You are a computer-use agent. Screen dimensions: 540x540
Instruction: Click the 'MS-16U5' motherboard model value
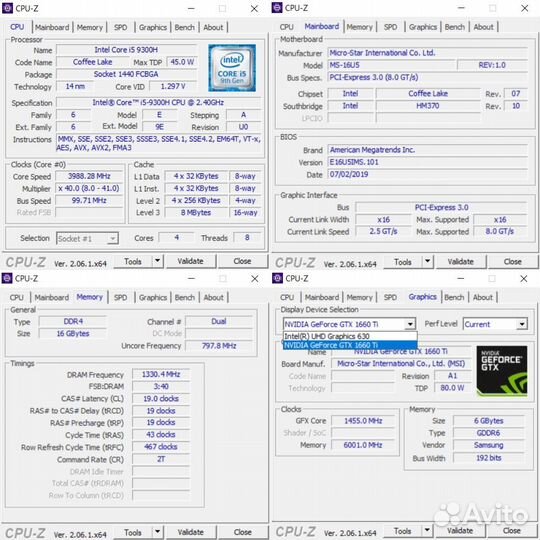pyautogui.click(x=391, y=65)
